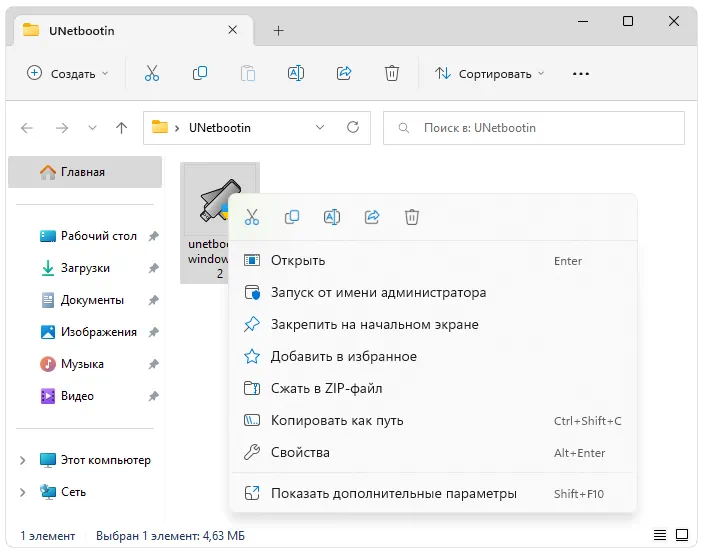Unpin Изображения using its pin icon

coord(154,332)
